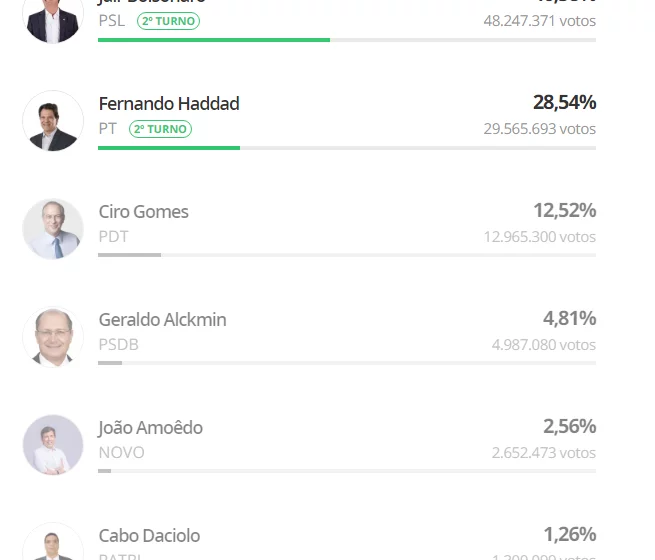Click the 2º TURNO badge beside PT
The width and height of the screenshot is (655, 560).
160,129
